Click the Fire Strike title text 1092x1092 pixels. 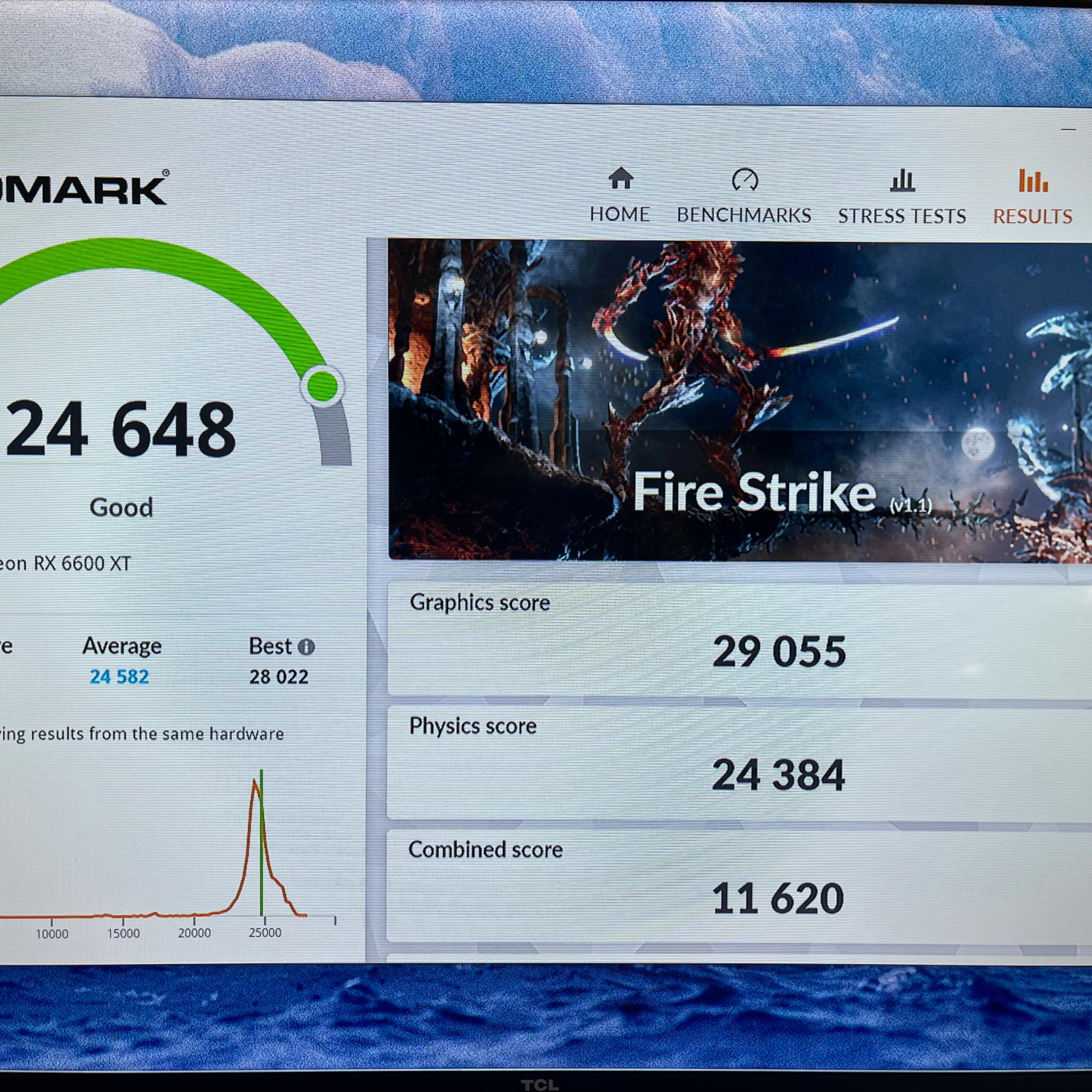pos(754,493)
